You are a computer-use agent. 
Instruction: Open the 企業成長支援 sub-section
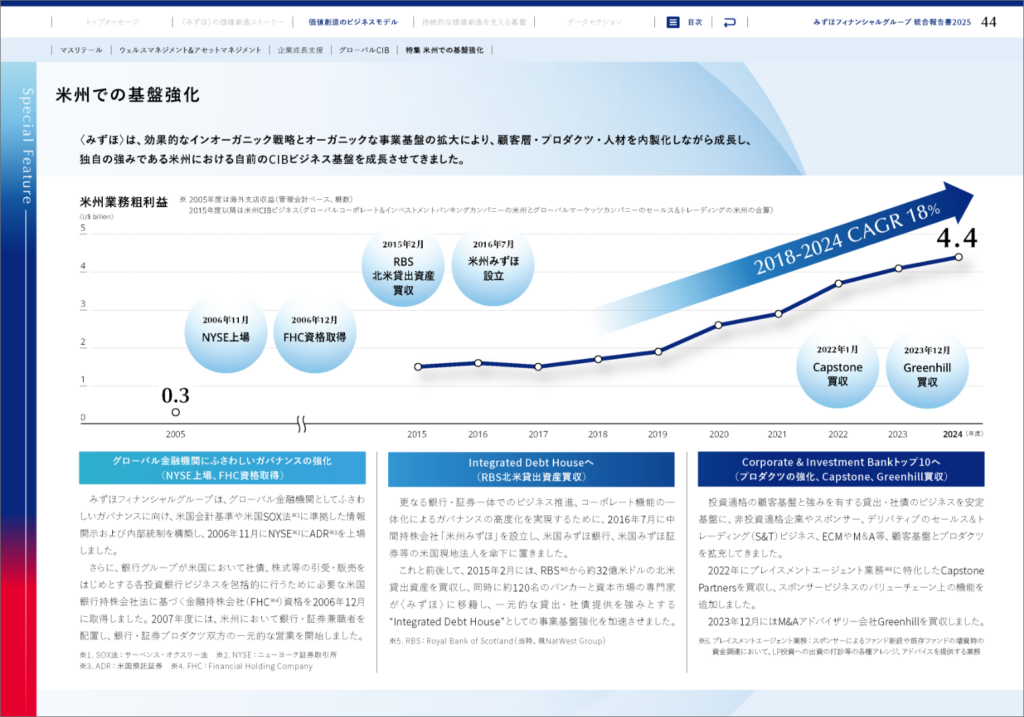pyautogui.click(x=300, y=49)
